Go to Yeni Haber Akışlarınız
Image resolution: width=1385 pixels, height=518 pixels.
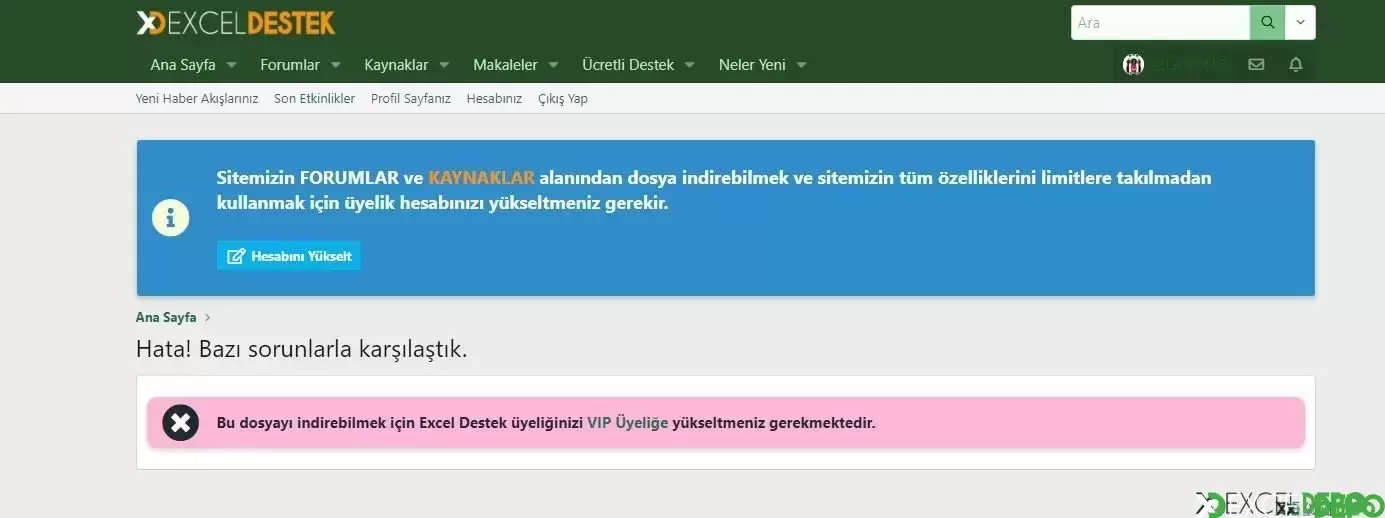pos(197,99)
